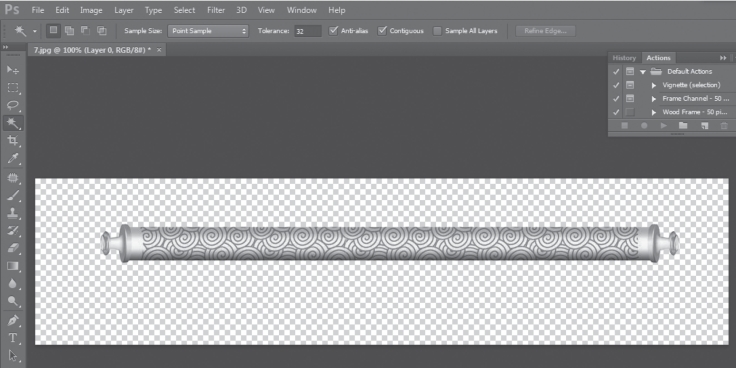Image resolution: width=736 pixels, height=368 pixels.
Task: Disable the Contiguous checkbox
Action: click(x=382, y=31)
